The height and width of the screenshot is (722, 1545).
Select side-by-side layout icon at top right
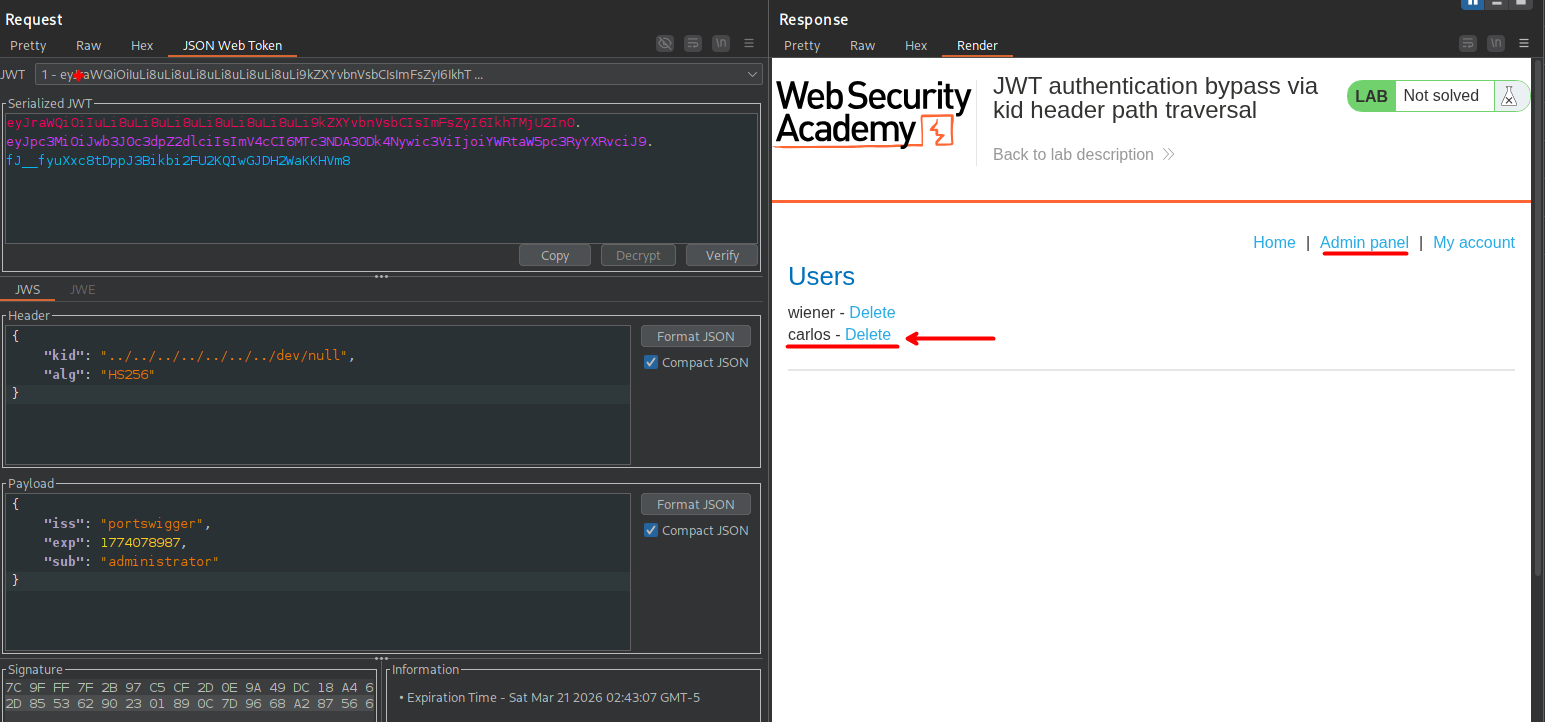(x=1472, y=3)
